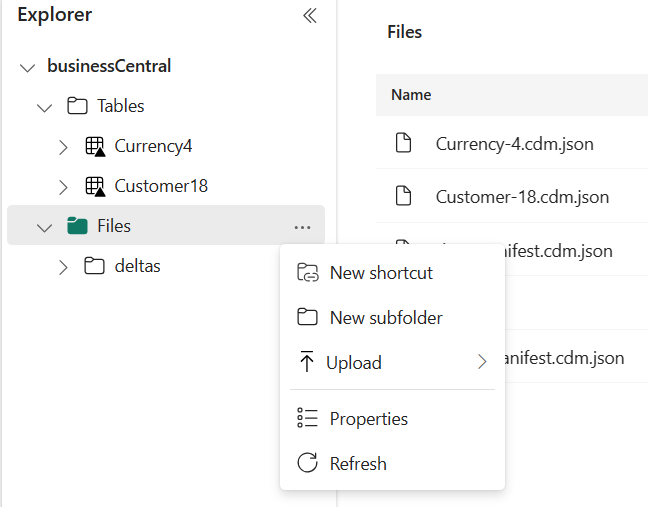Click the Refresh circular arrow icon
Image resolution: width=648 pixels, height=507 pixels.
click(307, 462)
